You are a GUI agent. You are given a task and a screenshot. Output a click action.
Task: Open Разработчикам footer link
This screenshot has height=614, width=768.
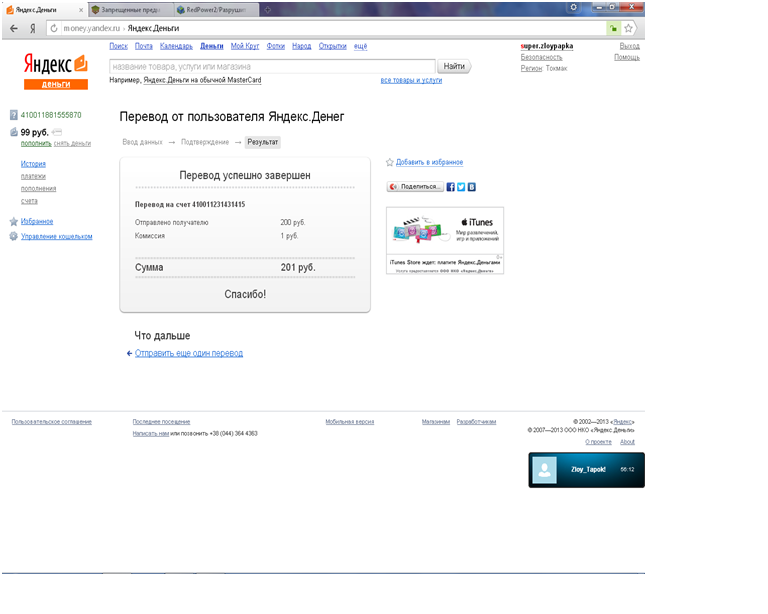(x=476, y=422)
